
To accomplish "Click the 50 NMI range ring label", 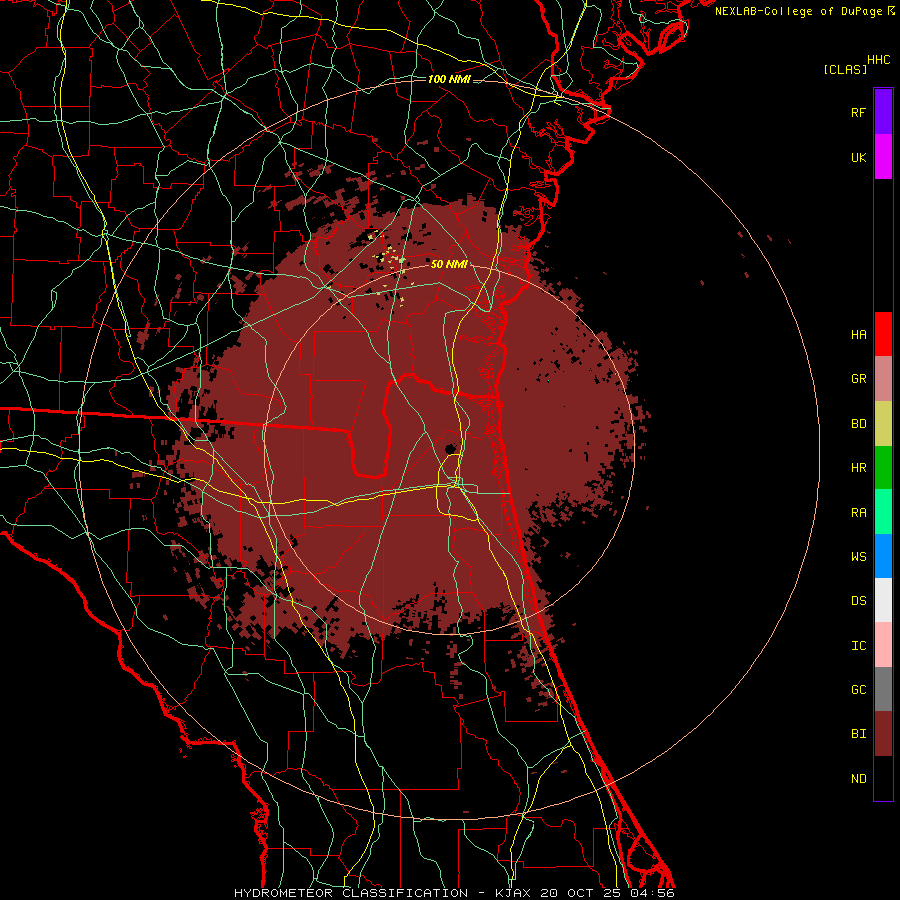I will 449,264.
